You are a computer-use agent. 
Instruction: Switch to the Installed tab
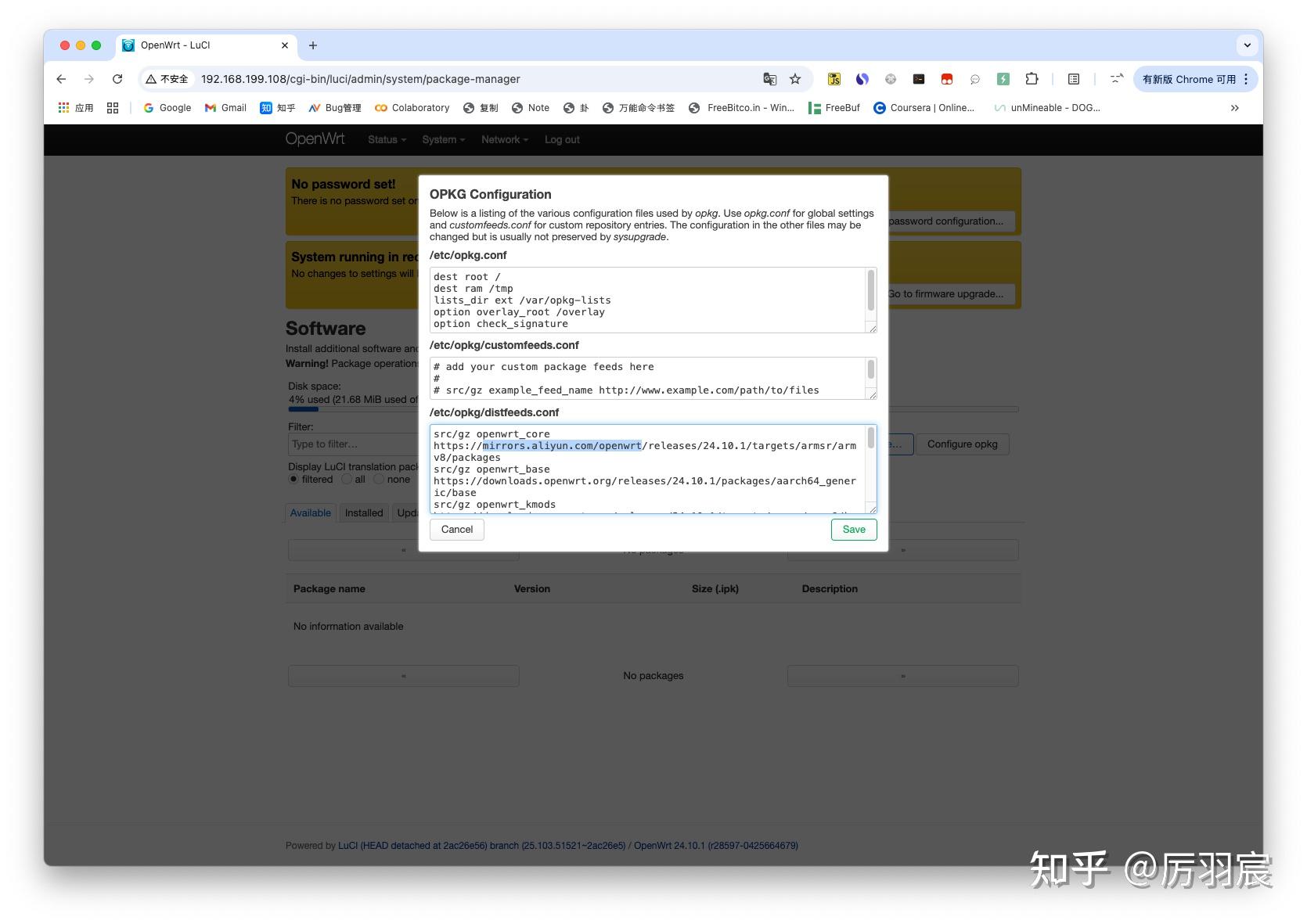(x=363, y=512)
